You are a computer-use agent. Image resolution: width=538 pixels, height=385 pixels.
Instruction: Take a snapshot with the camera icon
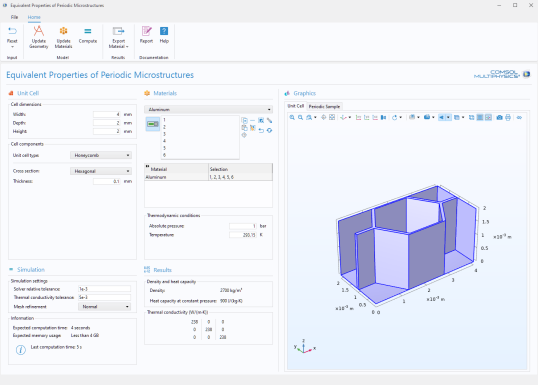[x=500, y=117]
